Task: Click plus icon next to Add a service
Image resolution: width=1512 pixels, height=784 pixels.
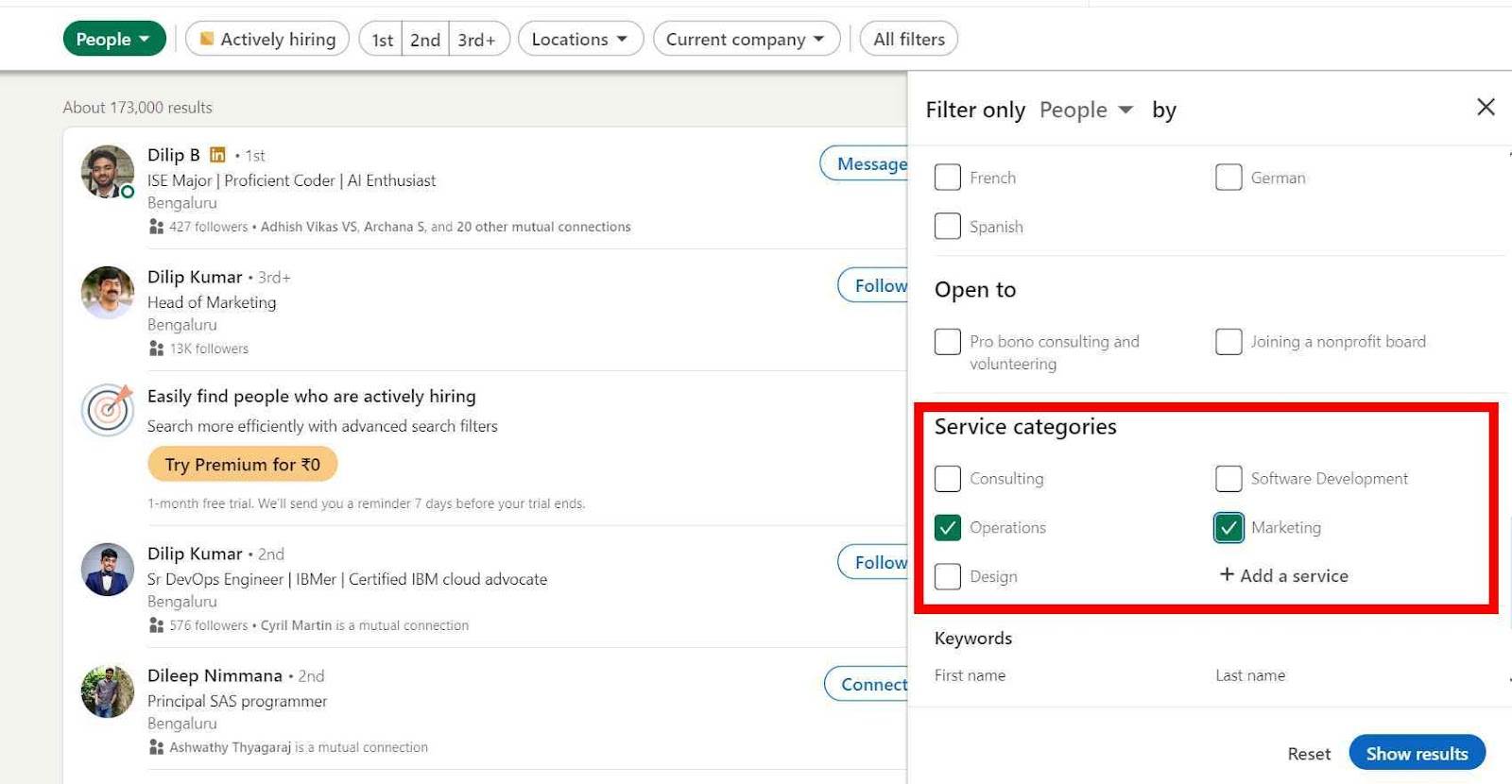Action: pos(1227,574)
